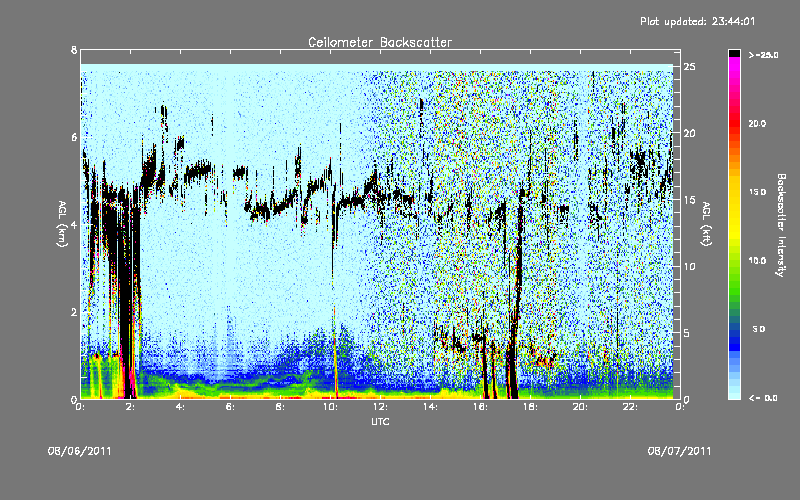Click the x-axis tick label '4:'
This screenshot has height=500, width=800.
[181, 407]
